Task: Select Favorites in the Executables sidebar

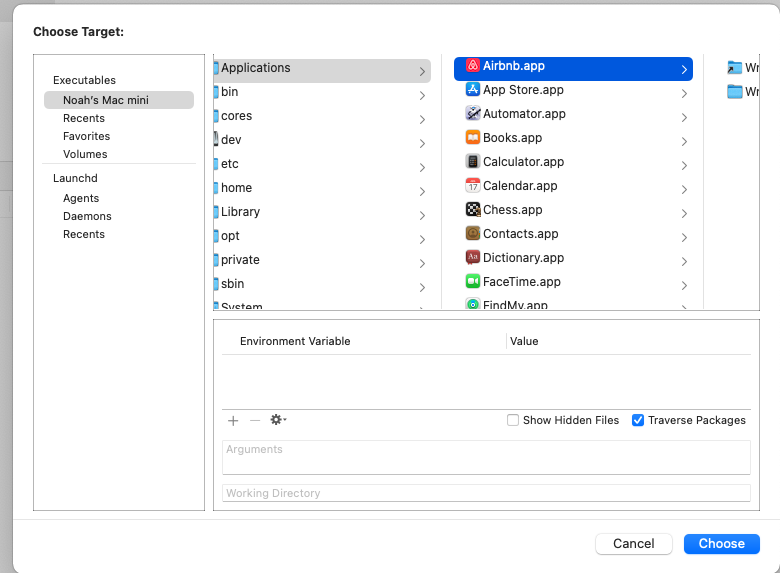Action: pyautogui.click(x=86, y=136)
